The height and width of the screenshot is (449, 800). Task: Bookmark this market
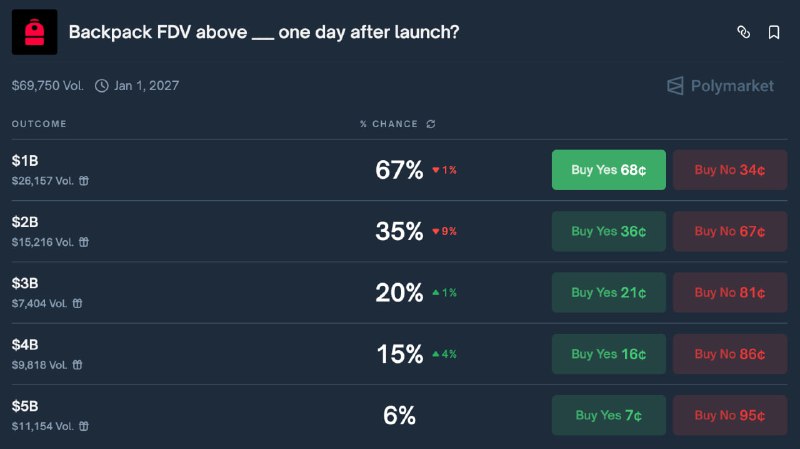point(774,32)
